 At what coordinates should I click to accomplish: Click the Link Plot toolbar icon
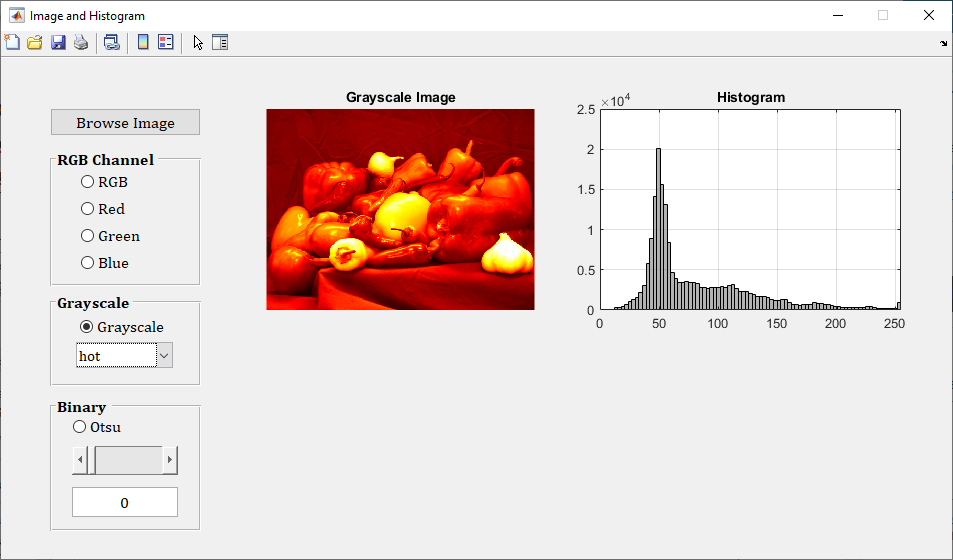click(112, 42)
